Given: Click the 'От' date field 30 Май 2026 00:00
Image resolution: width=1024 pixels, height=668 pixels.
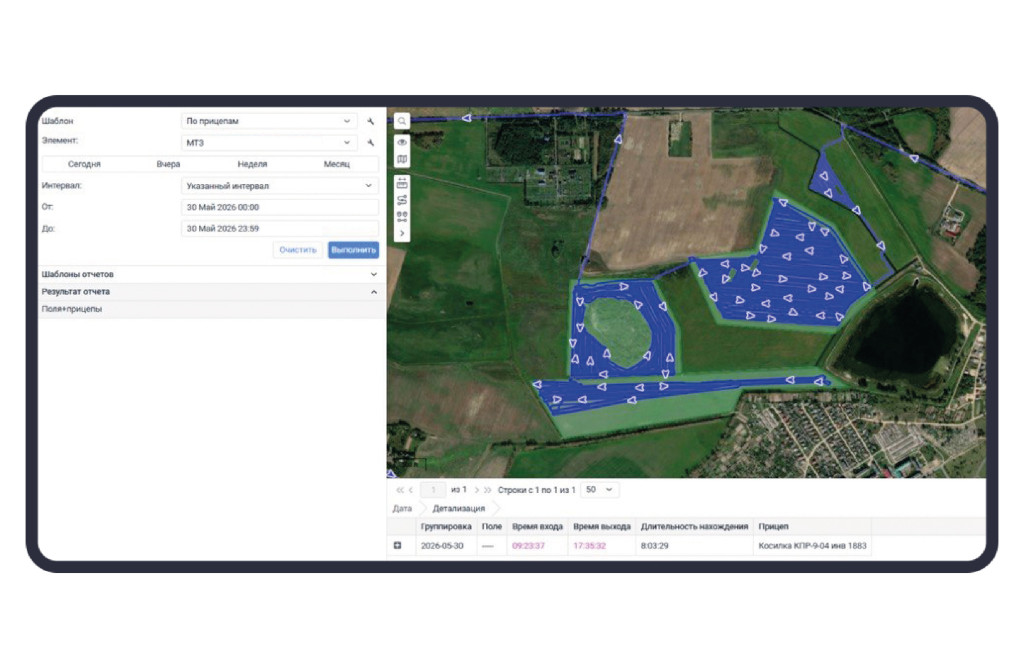Looking at the screenshot, I should coord(280,207).
